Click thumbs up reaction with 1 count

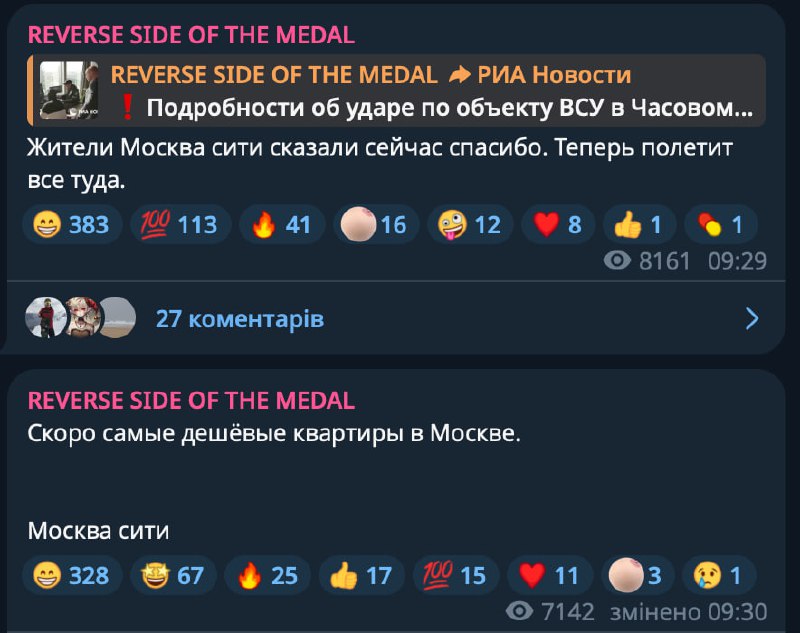[x=638, y=225]
